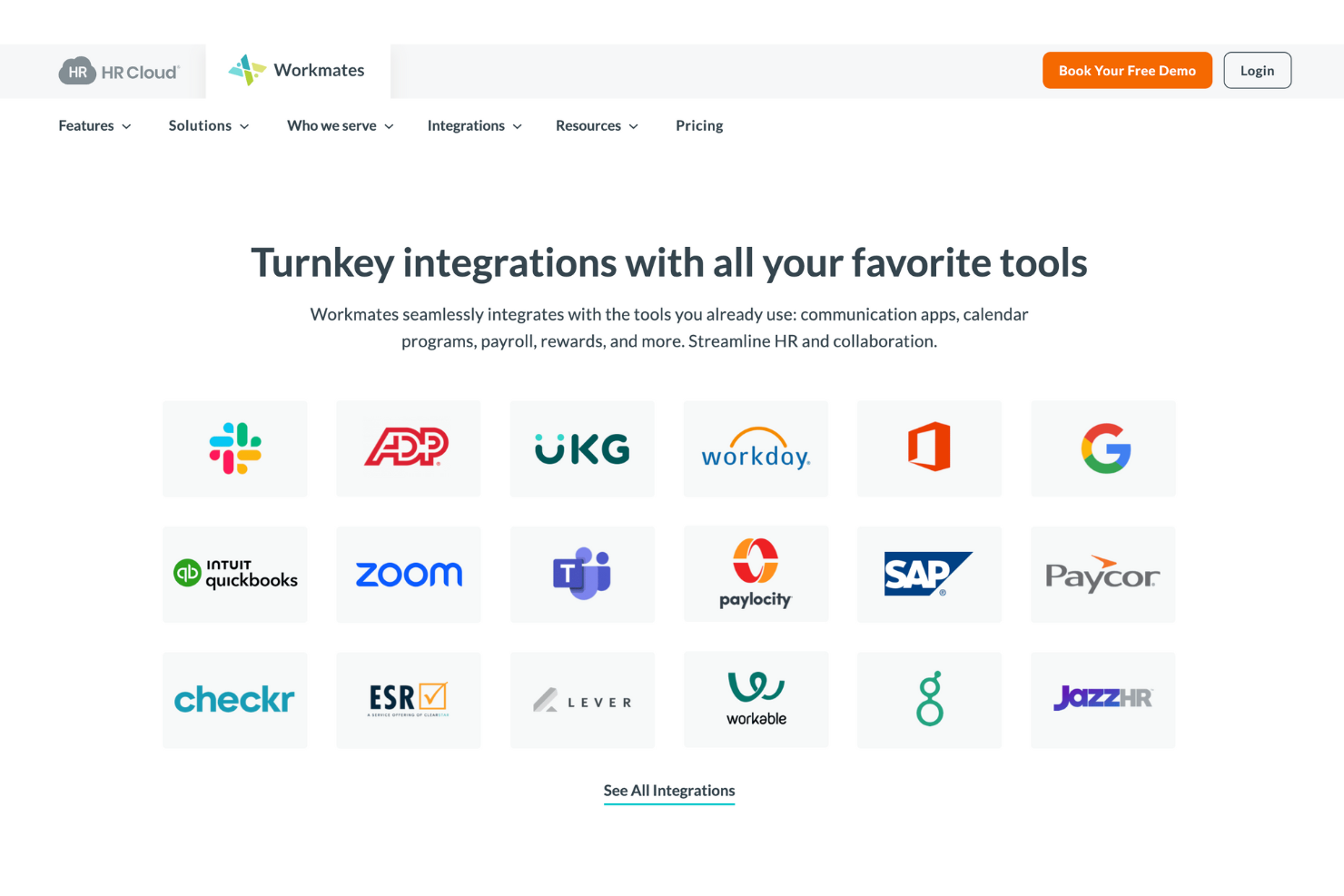Screen dimensions: 1344x896
Task: Select the ADP integration tile
Action: (x=408, y=448)
